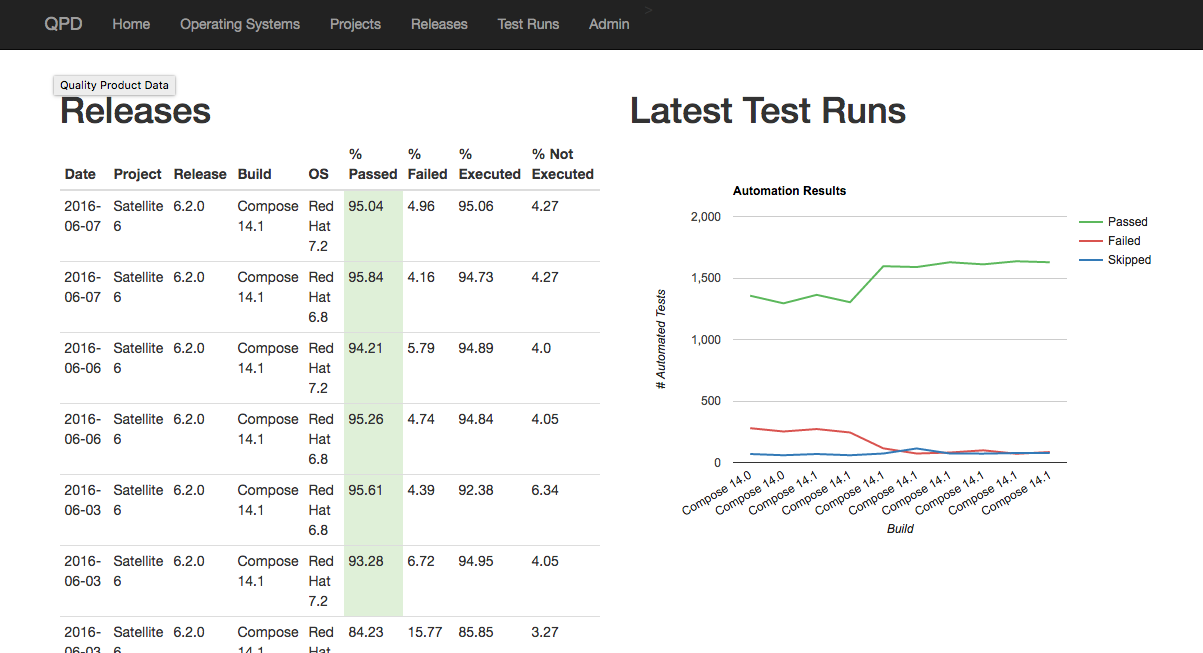Click the % Executed column header
Image resolution: width=1203 pixels, height=653 pixels.
pos(489,164)
